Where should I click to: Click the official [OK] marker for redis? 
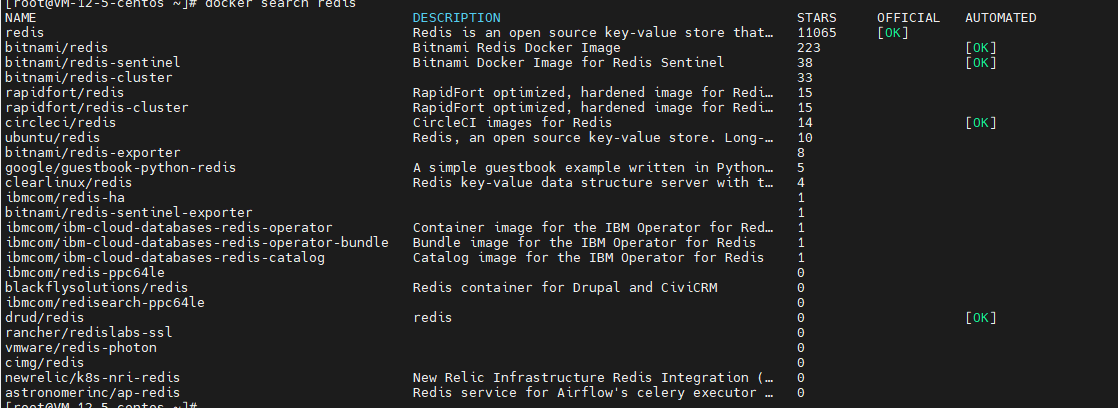(x=893, y=33)
